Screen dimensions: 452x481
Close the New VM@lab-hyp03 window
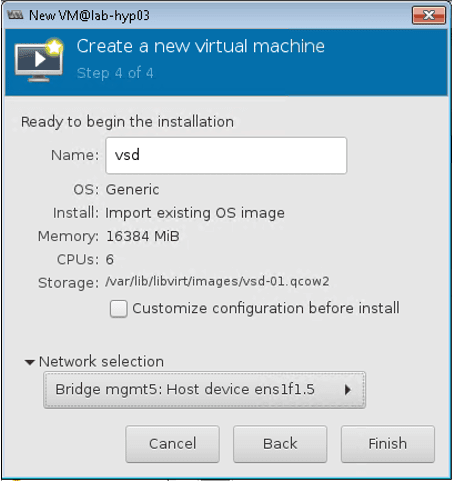429,15
